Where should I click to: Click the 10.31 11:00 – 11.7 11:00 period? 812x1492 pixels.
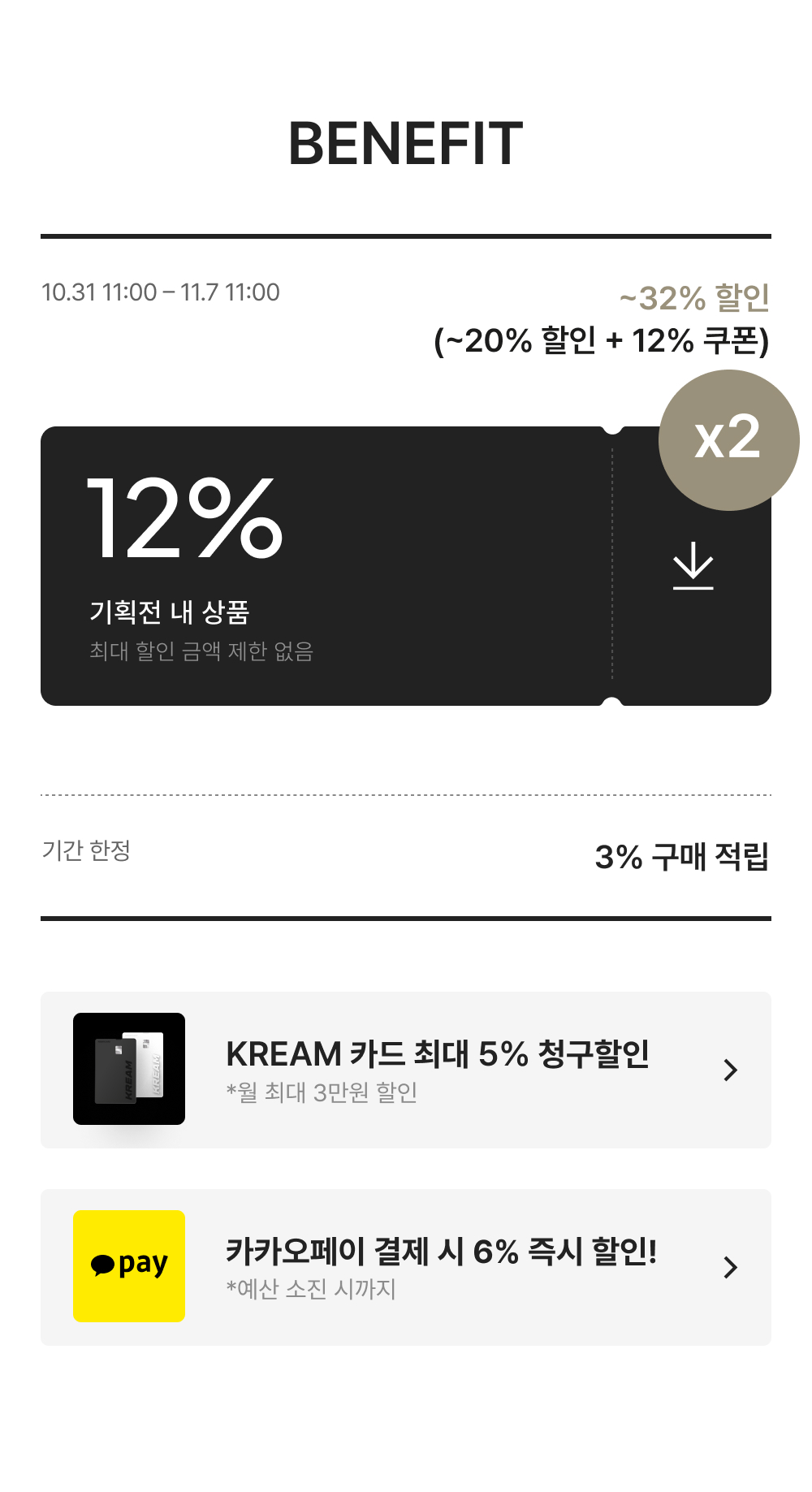point(161,292)
